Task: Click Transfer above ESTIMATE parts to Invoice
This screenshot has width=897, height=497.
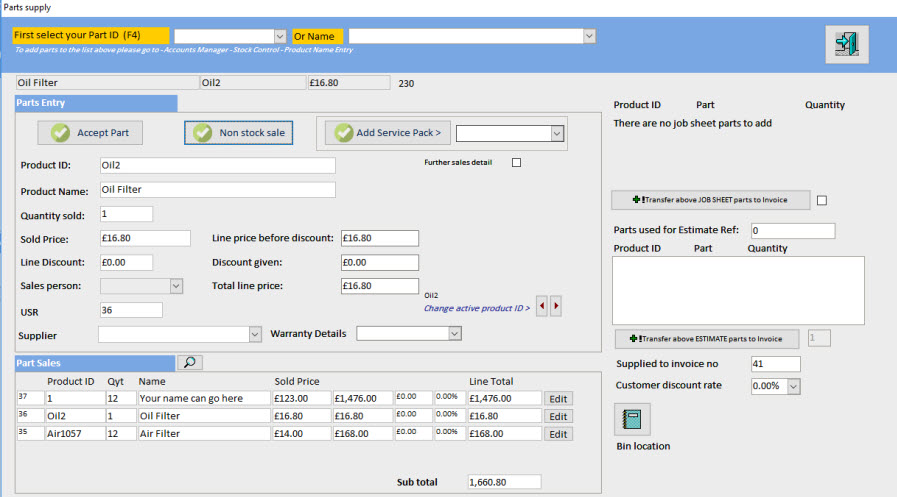Action: (x=708, y=338)
